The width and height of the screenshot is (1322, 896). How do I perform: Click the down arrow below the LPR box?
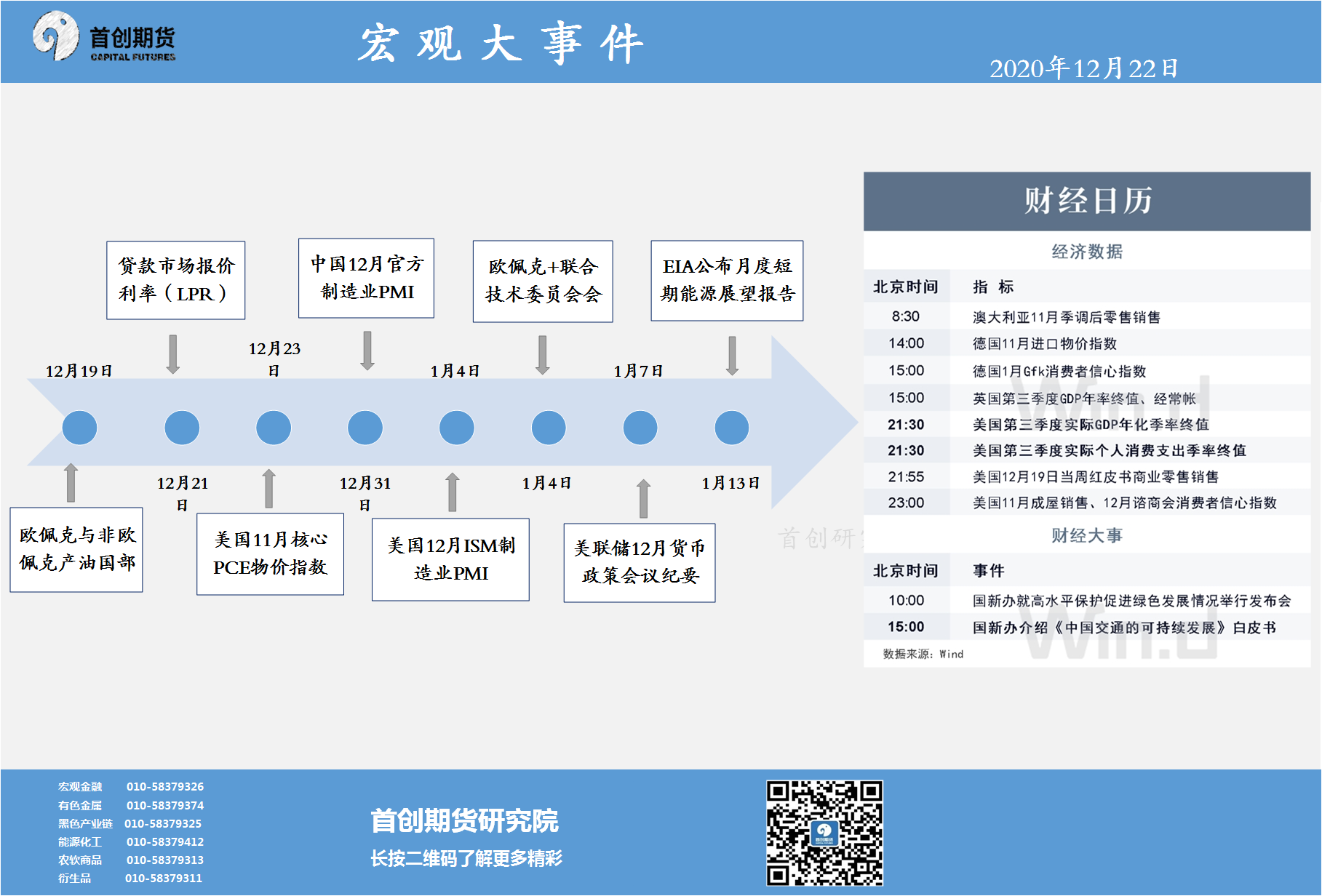coord(173,354)
